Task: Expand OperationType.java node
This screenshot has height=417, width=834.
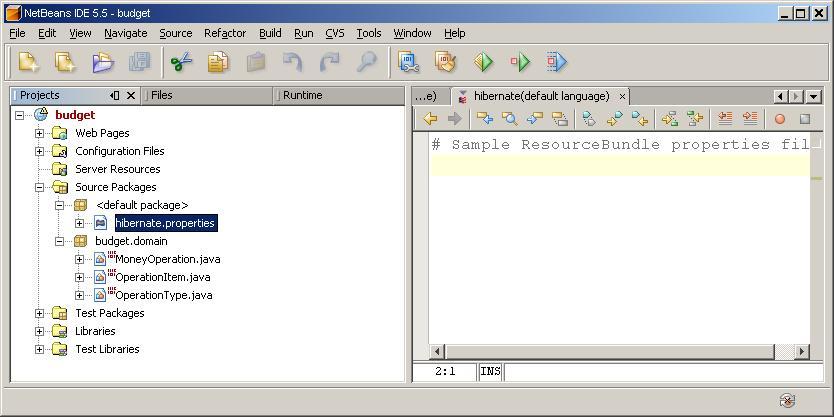Action: [x=79, y=295]
